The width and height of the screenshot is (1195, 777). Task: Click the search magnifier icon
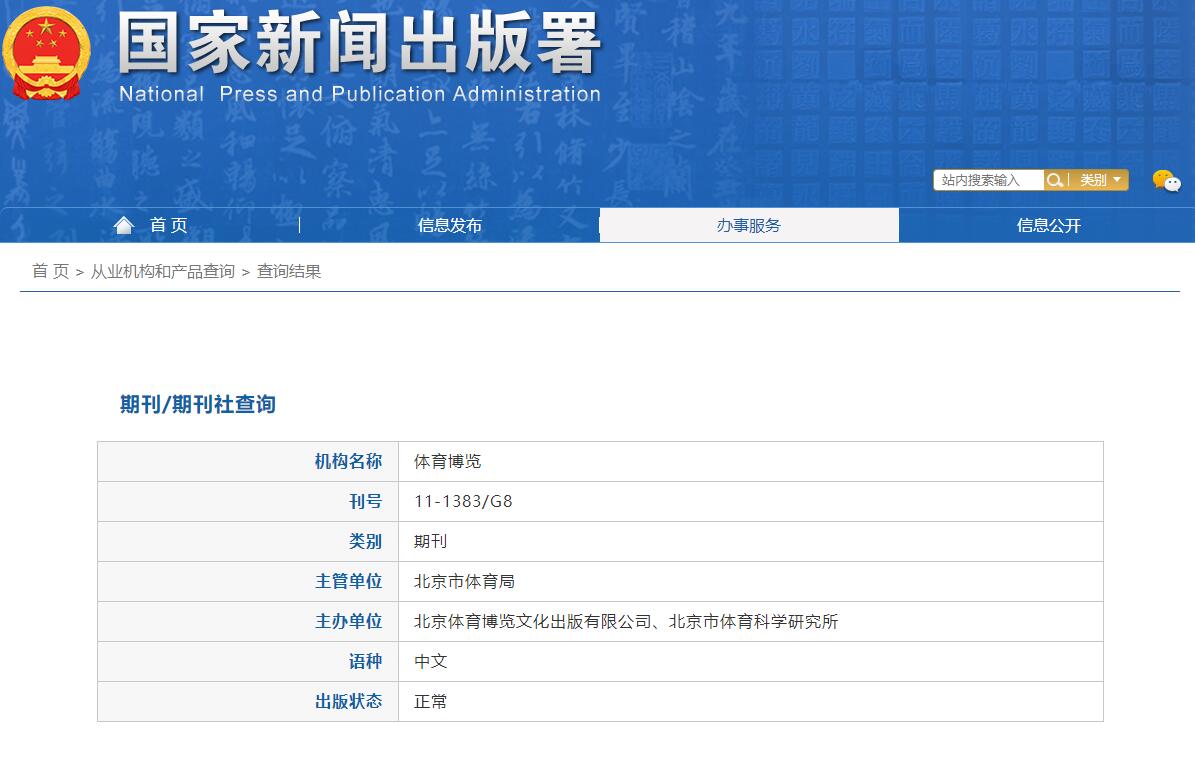[x=1055, y=180]
